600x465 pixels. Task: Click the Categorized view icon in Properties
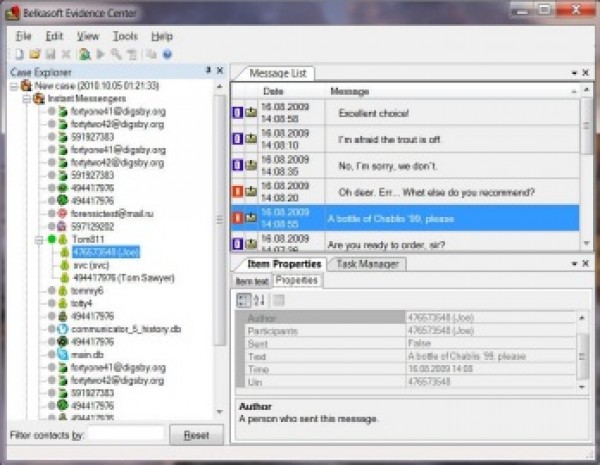[243, 300]
